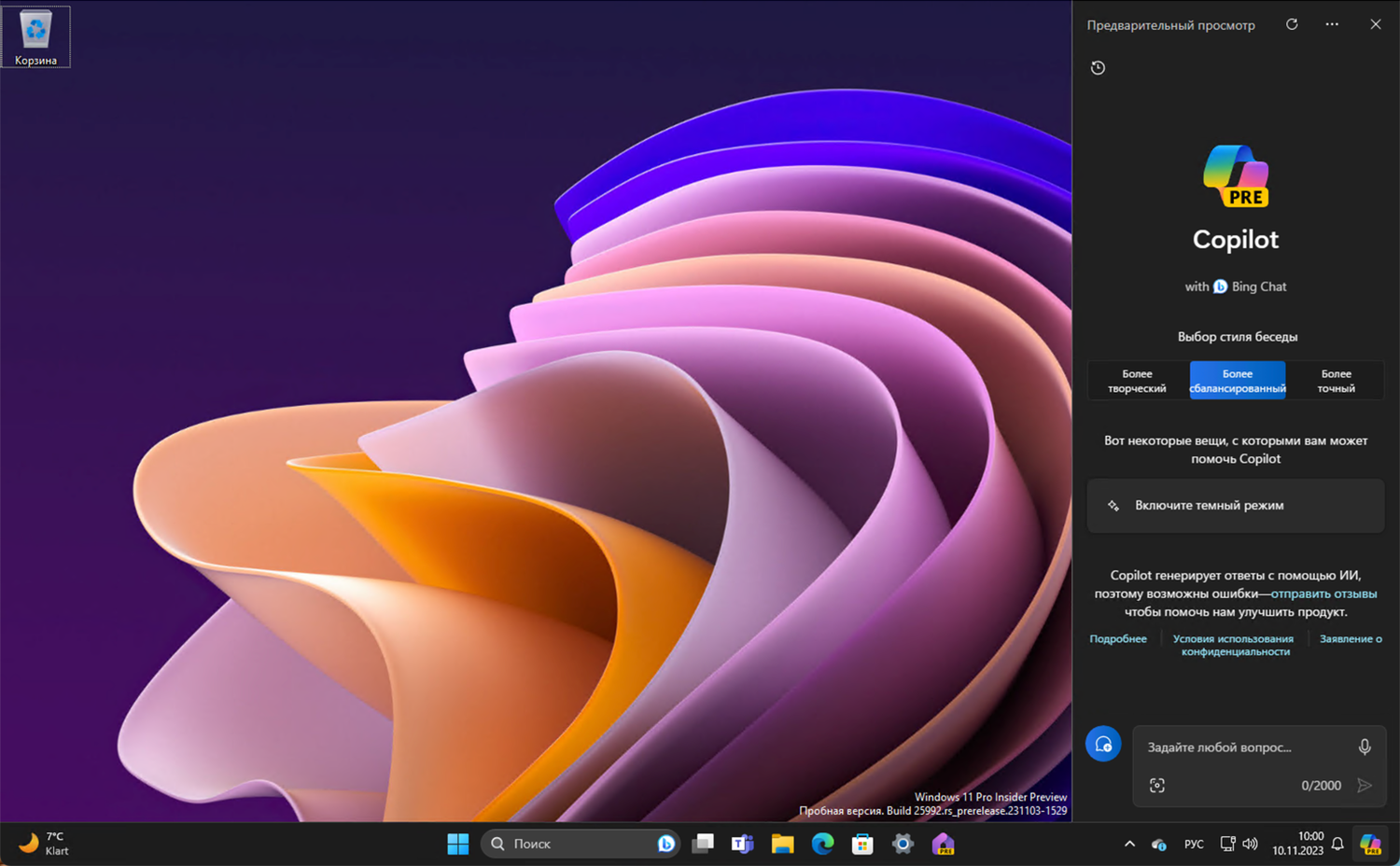Open the volume speaker tray icon
The image size is (1400, 866).
coord(1251,845)
